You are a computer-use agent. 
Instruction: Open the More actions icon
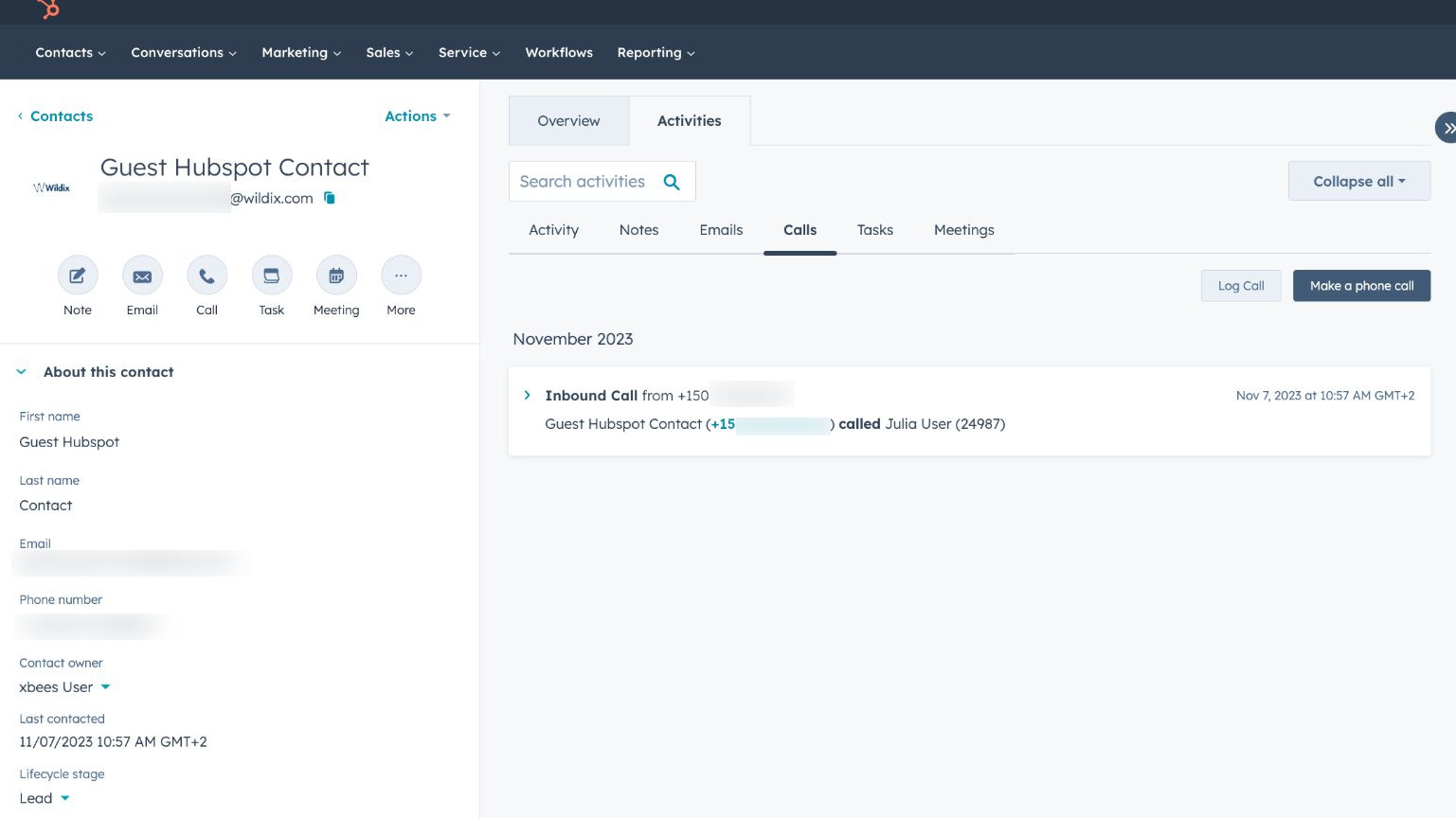[401, 275]
